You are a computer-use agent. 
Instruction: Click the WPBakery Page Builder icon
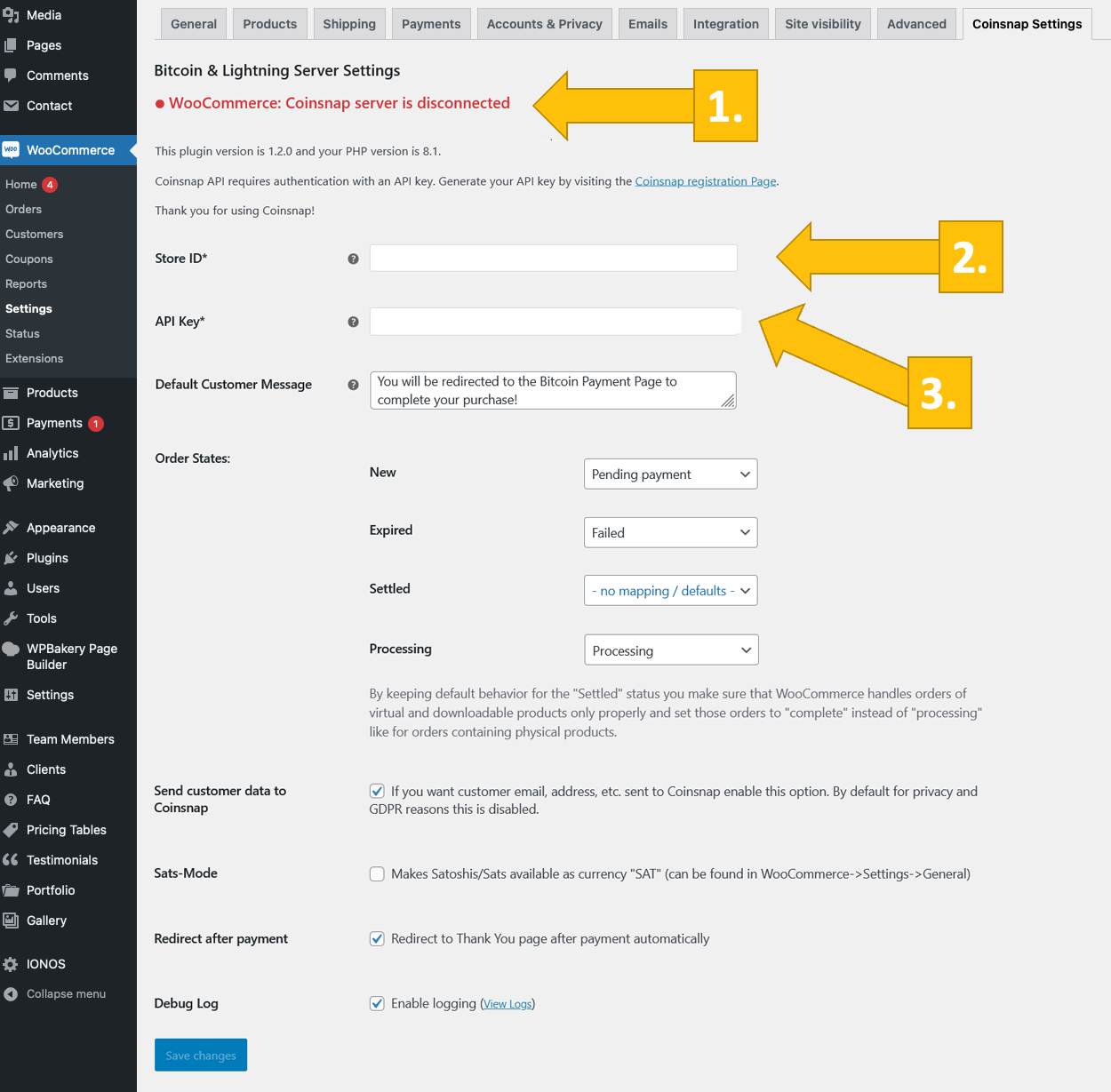coord(11,649)
